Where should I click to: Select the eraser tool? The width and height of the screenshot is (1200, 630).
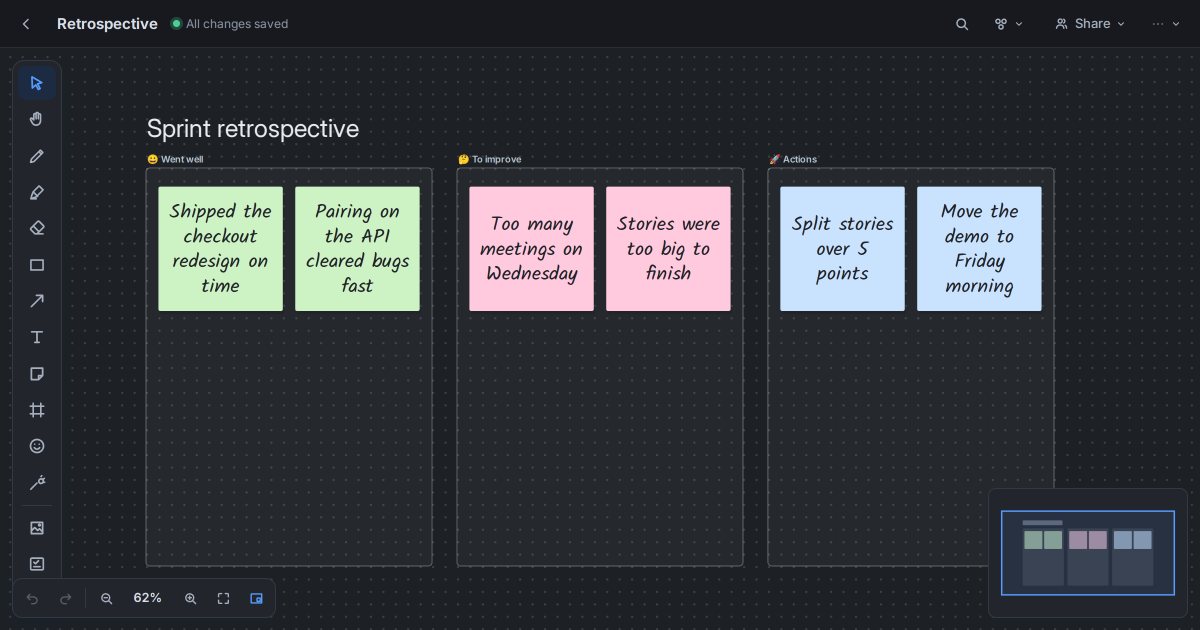pyautogui.click(x=37, y=228)
